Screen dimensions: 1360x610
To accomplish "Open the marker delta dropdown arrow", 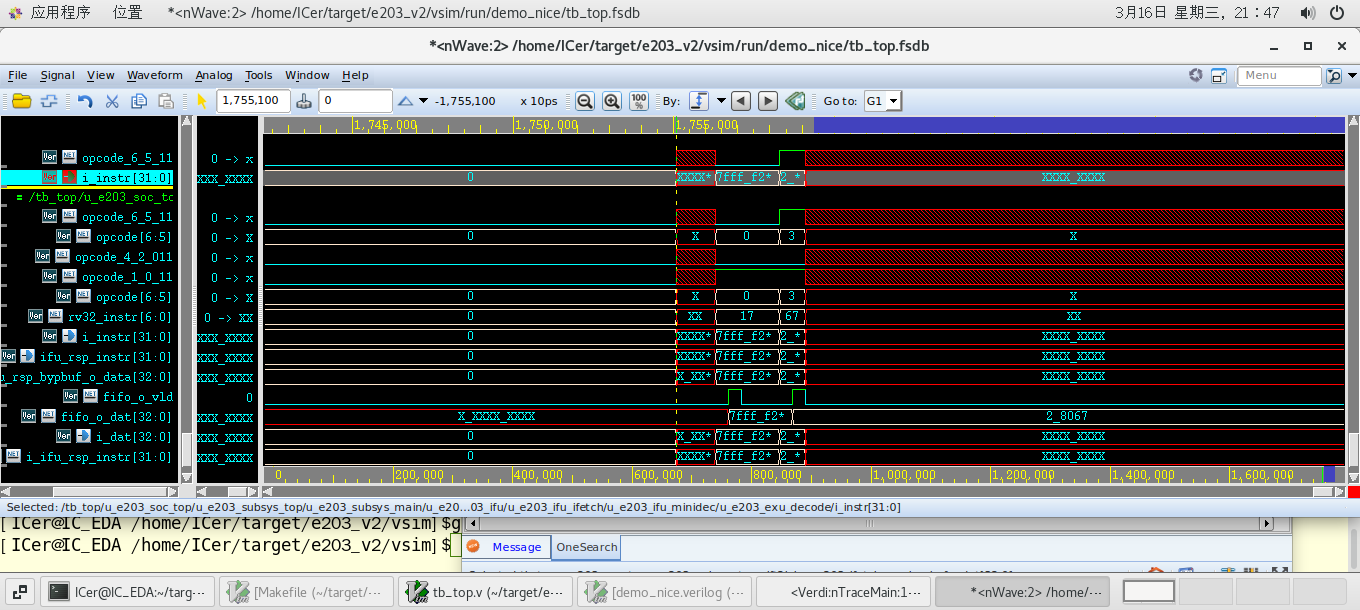I will (423, 101).
